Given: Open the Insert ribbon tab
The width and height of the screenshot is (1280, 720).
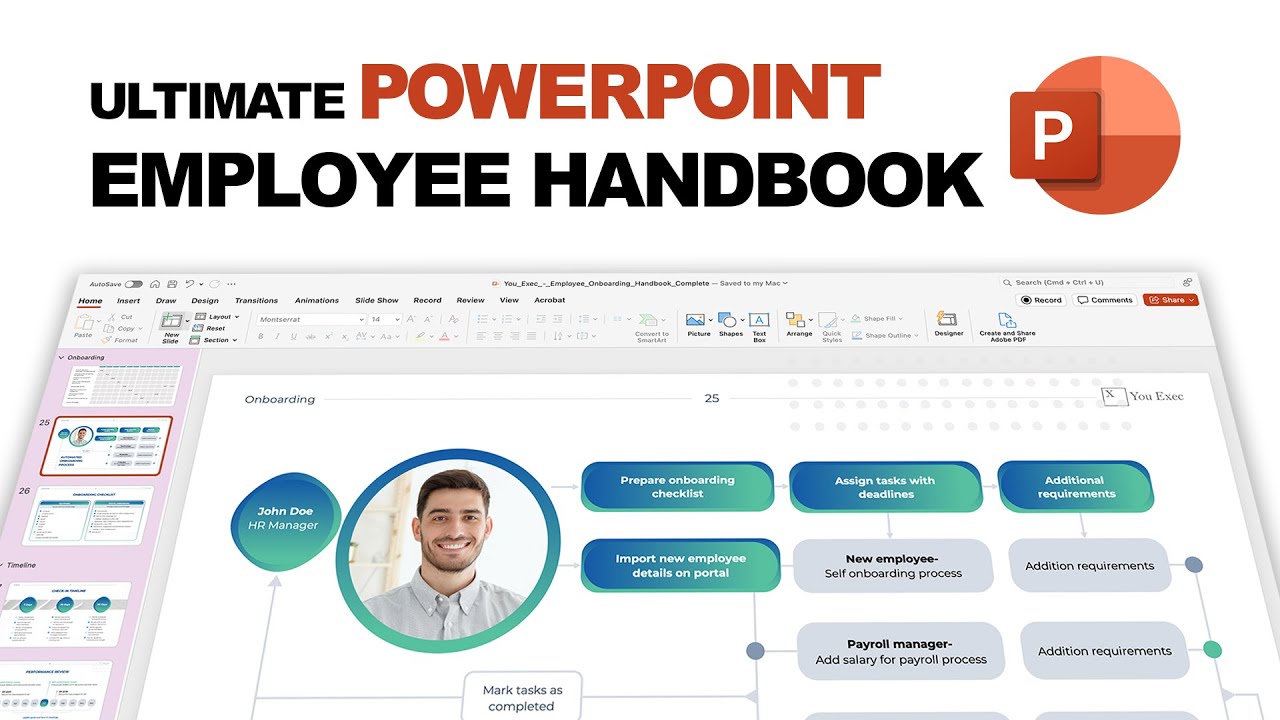Looking at the screenshot, I should point(128,300).
